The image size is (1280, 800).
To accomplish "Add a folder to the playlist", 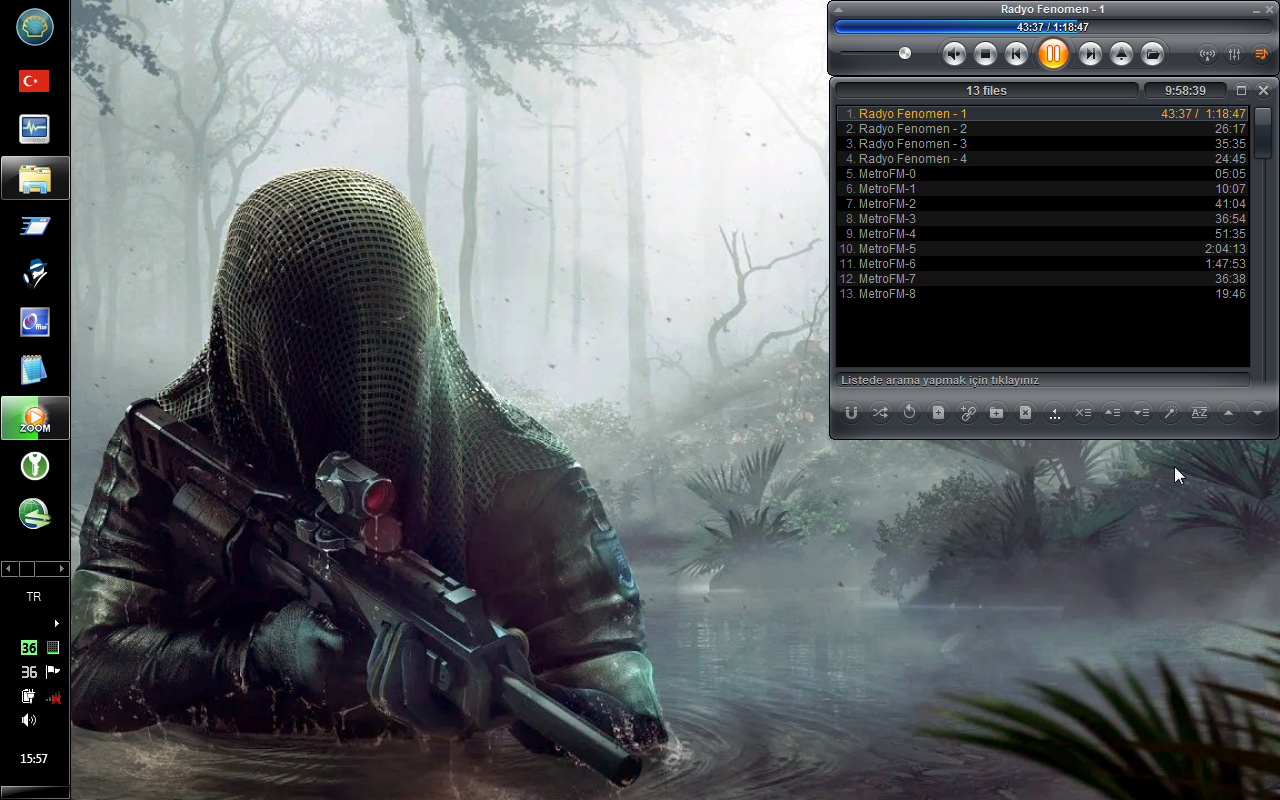I will (x=996, y=413).
